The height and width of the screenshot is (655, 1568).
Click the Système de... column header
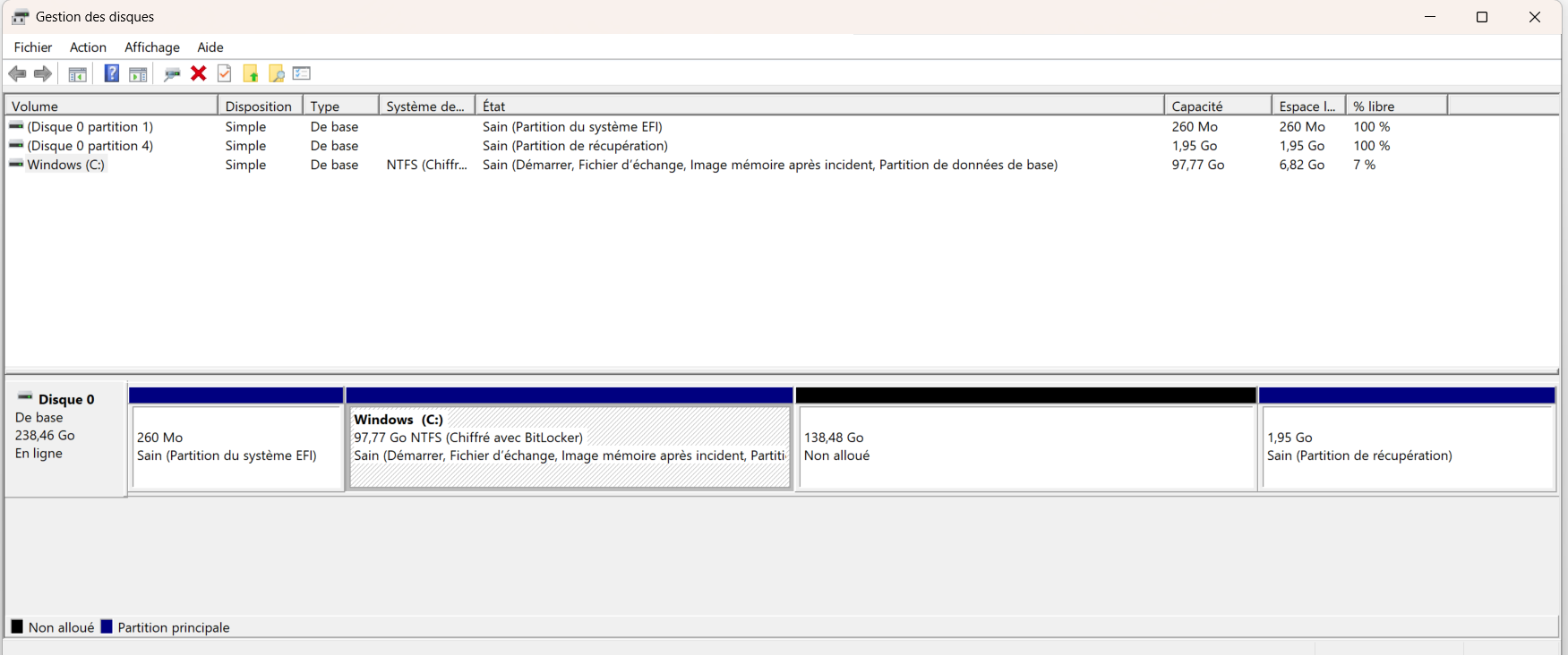tap(426, 106)
